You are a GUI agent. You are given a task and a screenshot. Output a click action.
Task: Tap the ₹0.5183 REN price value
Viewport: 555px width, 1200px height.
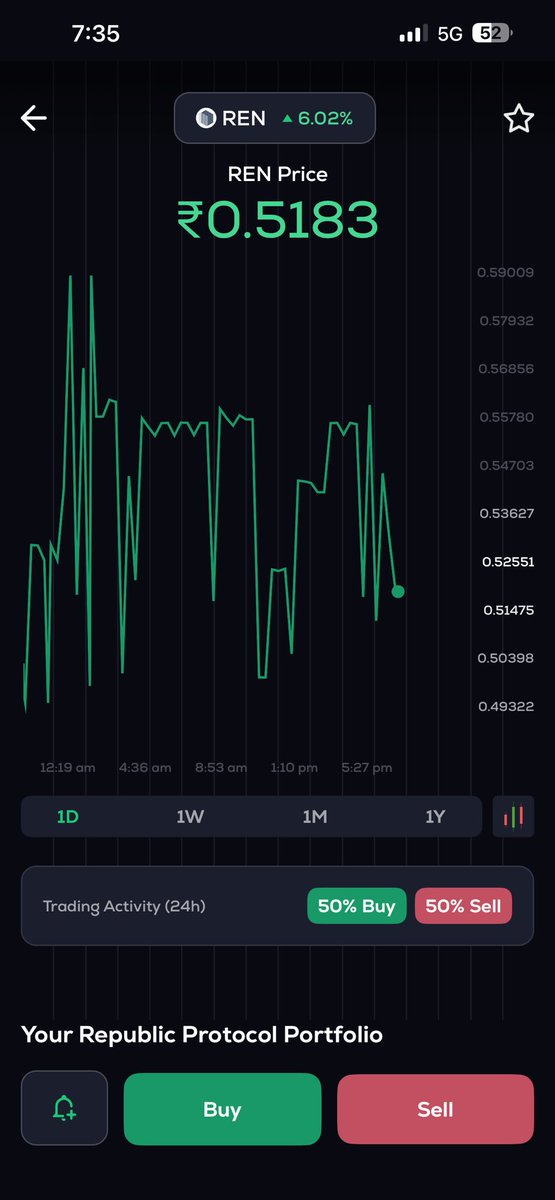click(x=277, y=220)
